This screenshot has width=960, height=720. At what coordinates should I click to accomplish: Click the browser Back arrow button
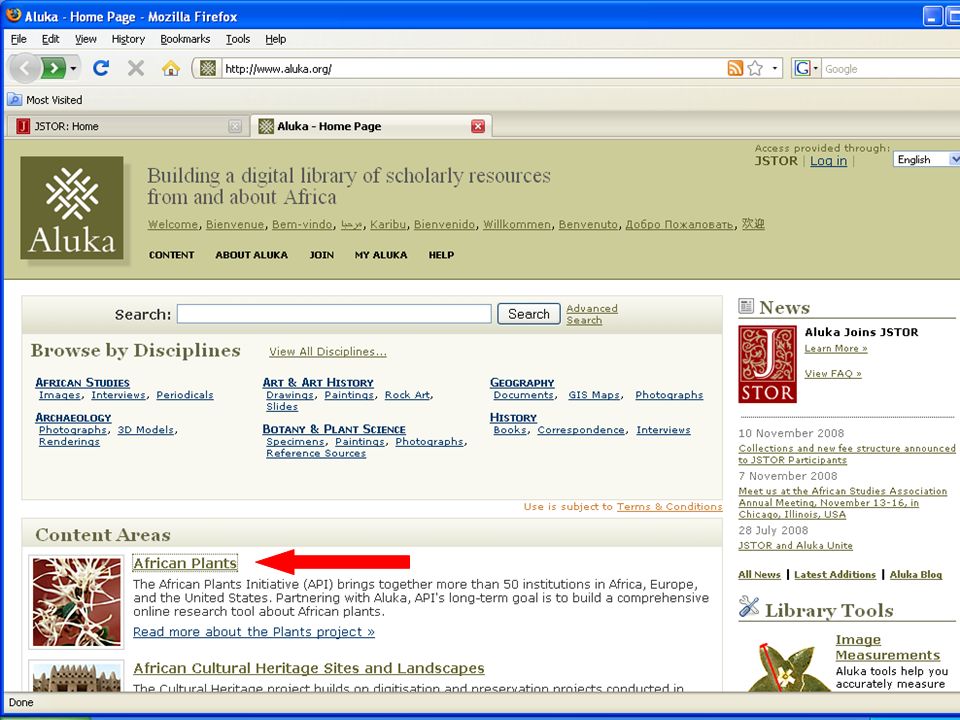click(24, 68)
